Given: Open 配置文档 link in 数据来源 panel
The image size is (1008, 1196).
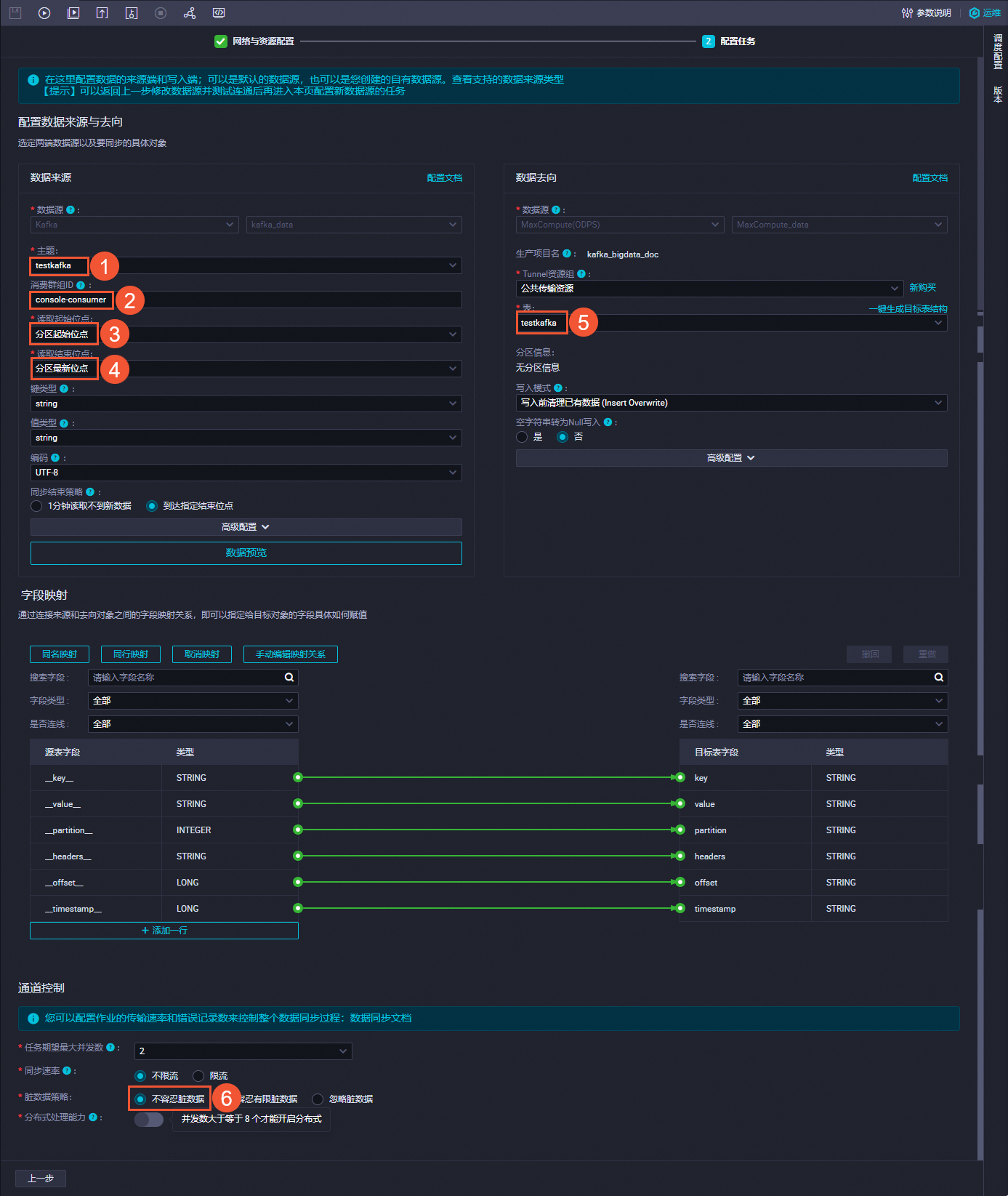Looking at the screenshot, I should click(445, 177).
